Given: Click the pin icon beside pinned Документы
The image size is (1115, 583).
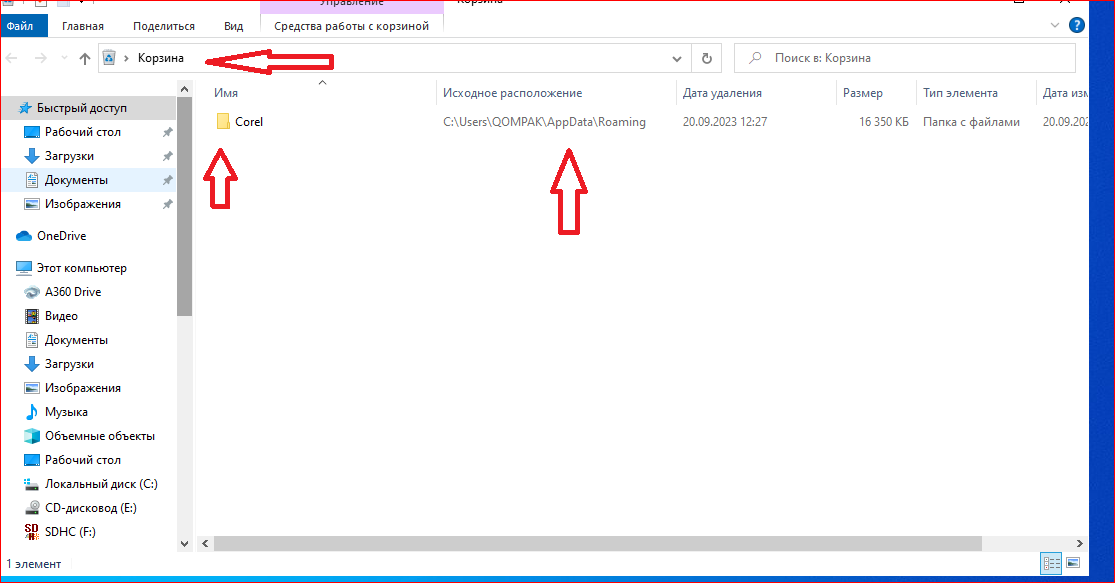Looking at the screenshot, I should click(167, 181).
